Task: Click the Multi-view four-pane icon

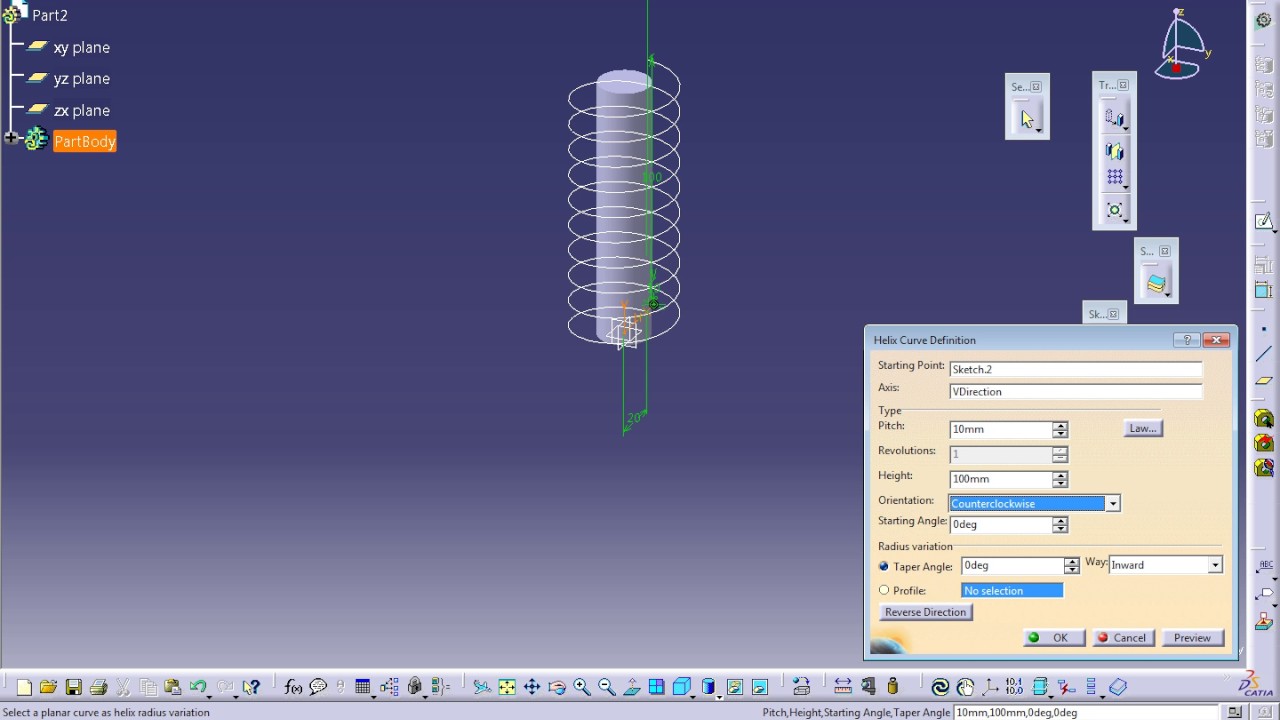Action: [657, 687]
